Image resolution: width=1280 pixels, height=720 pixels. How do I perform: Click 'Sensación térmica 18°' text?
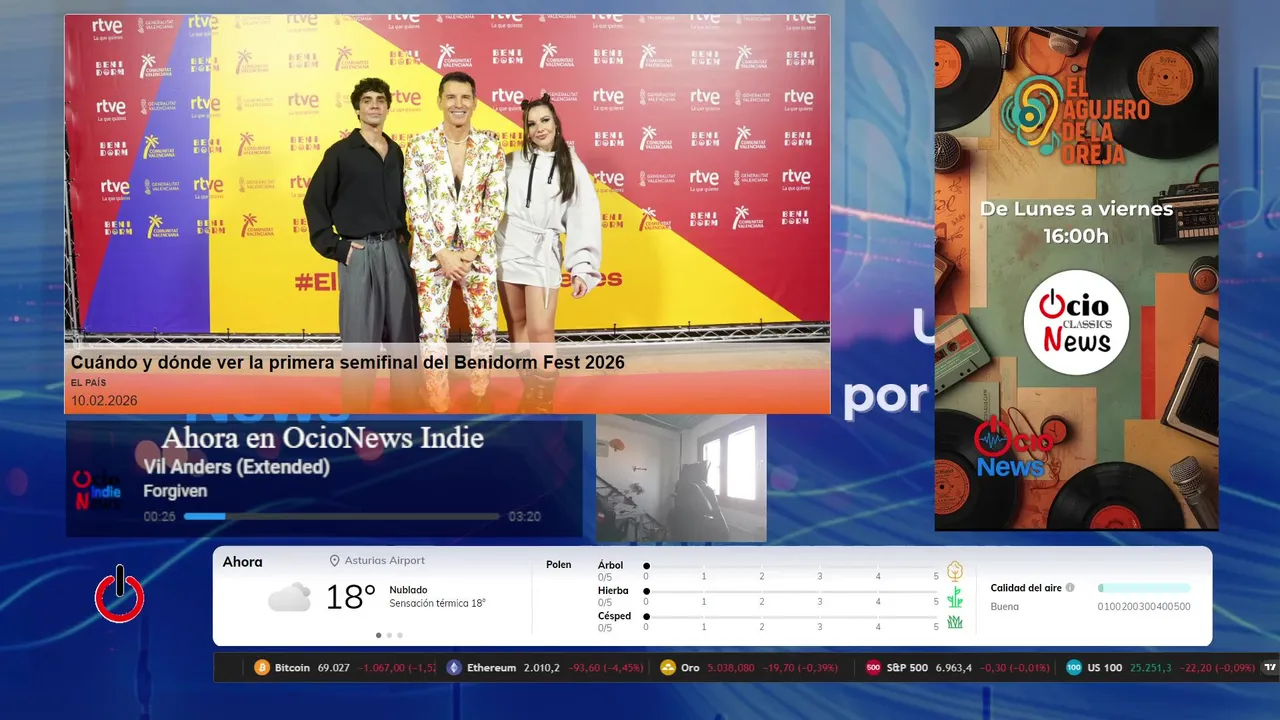[437, 604]
